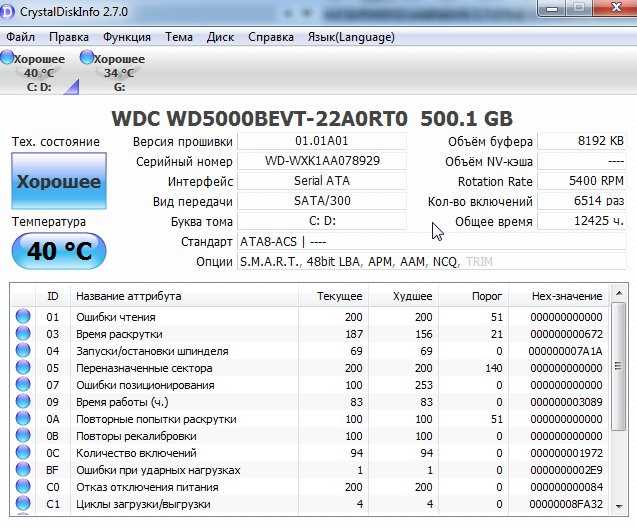
Task: Click the CrystalDiskInfo app icon in title bar
Action: click(6, 11)
